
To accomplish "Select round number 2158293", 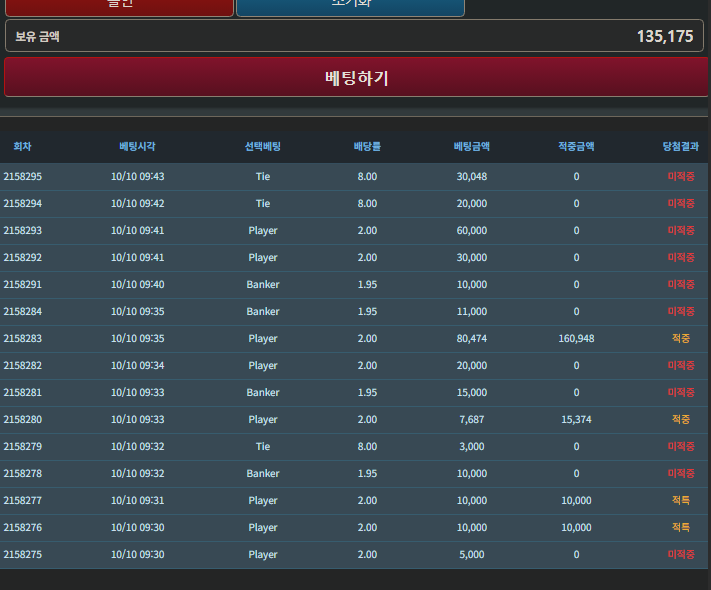I will (x=23, y=230).
